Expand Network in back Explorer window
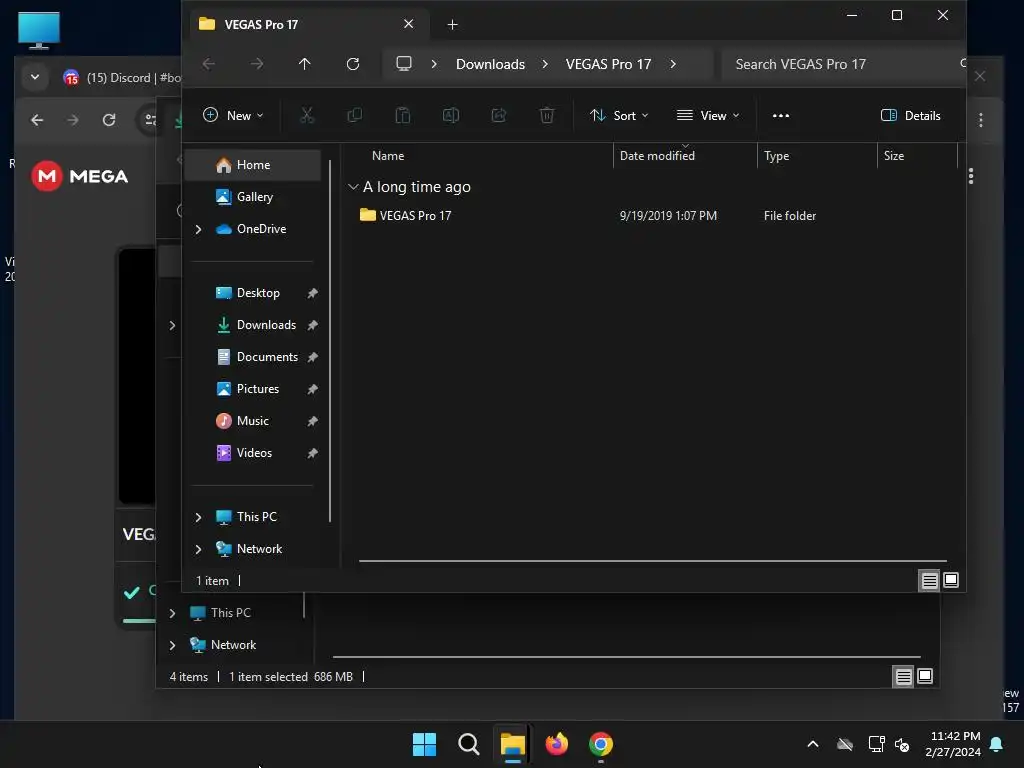Viewport: 1024px width, 768px height. (x=172, y=645)
